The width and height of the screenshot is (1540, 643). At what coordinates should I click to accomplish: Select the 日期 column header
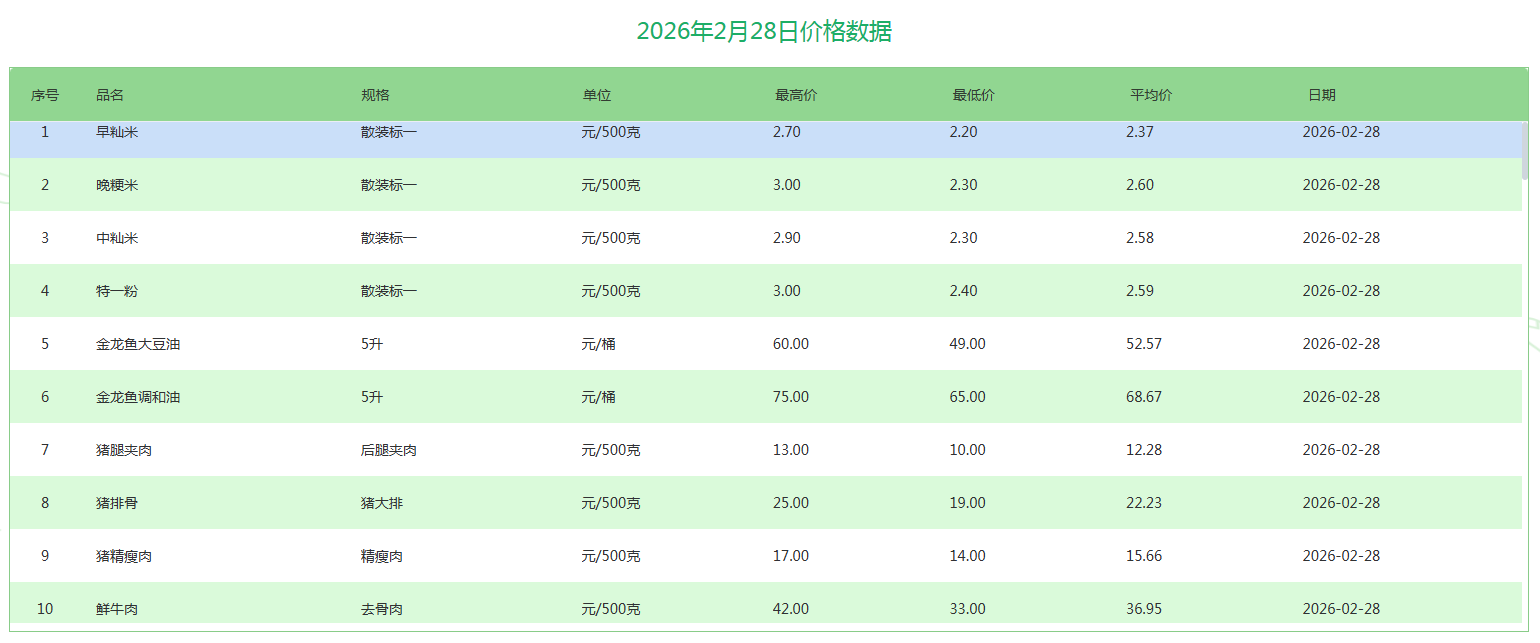1321,95
